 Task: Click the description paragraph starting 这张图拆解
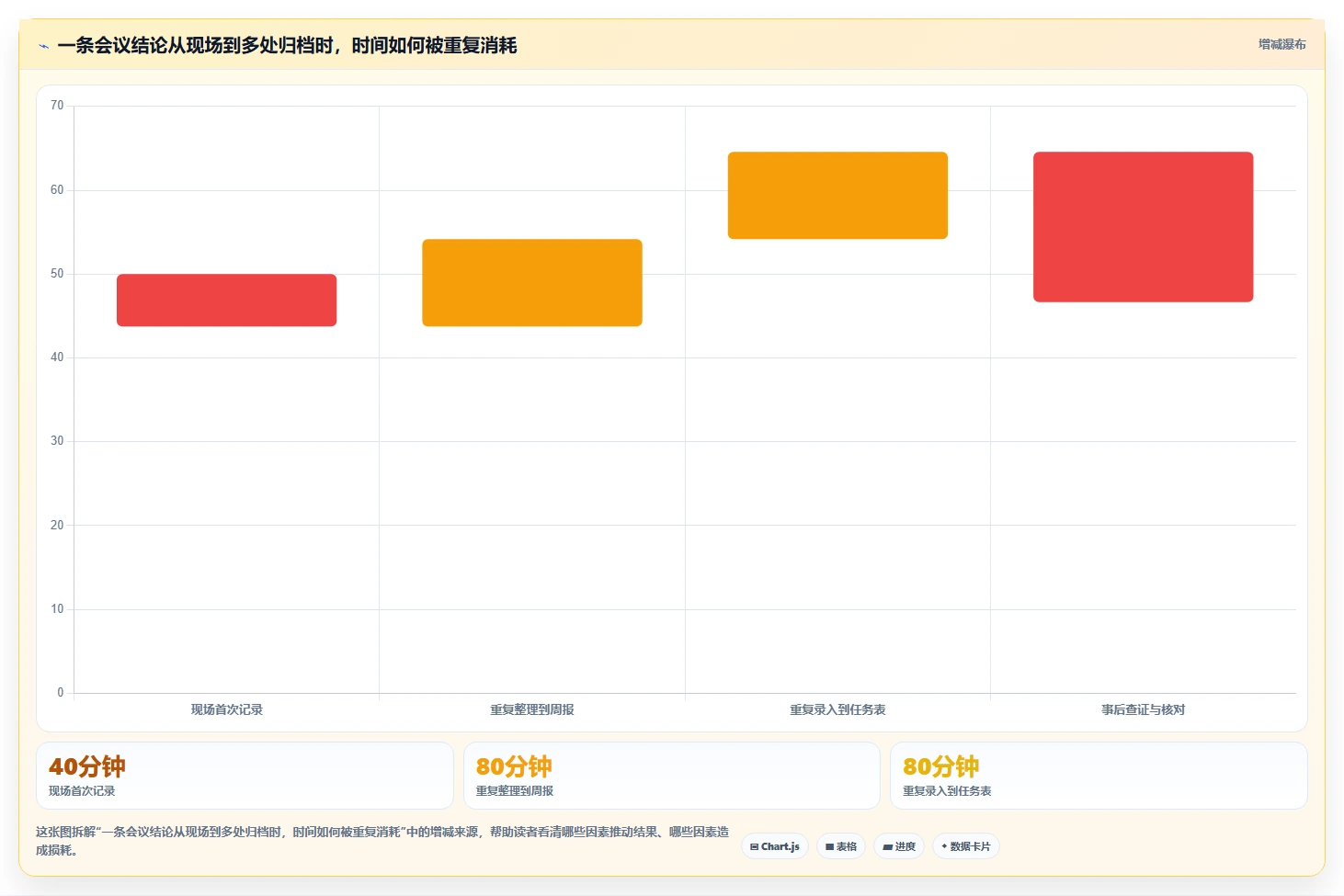tap(382, 841)
